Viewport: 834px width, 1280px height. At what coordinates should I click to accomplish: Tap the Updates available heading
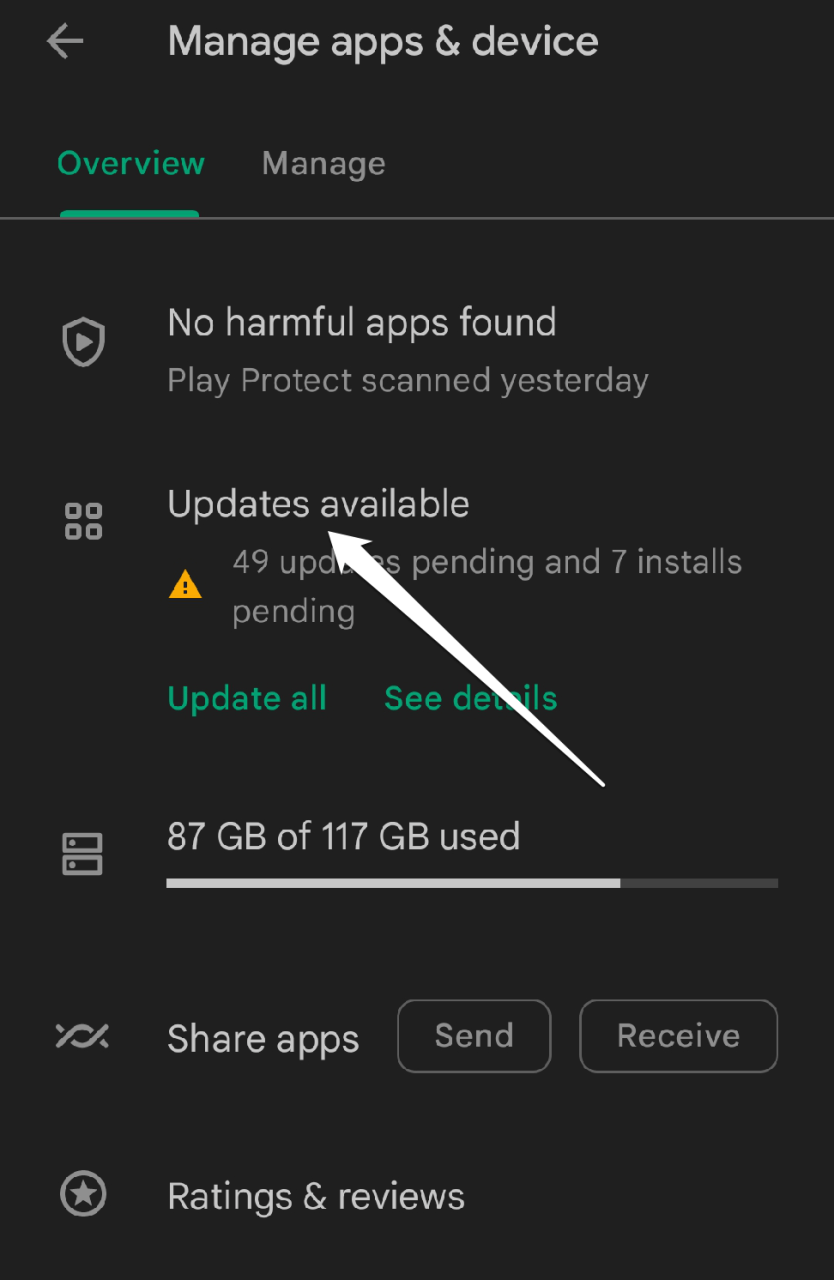coord(318,504)
